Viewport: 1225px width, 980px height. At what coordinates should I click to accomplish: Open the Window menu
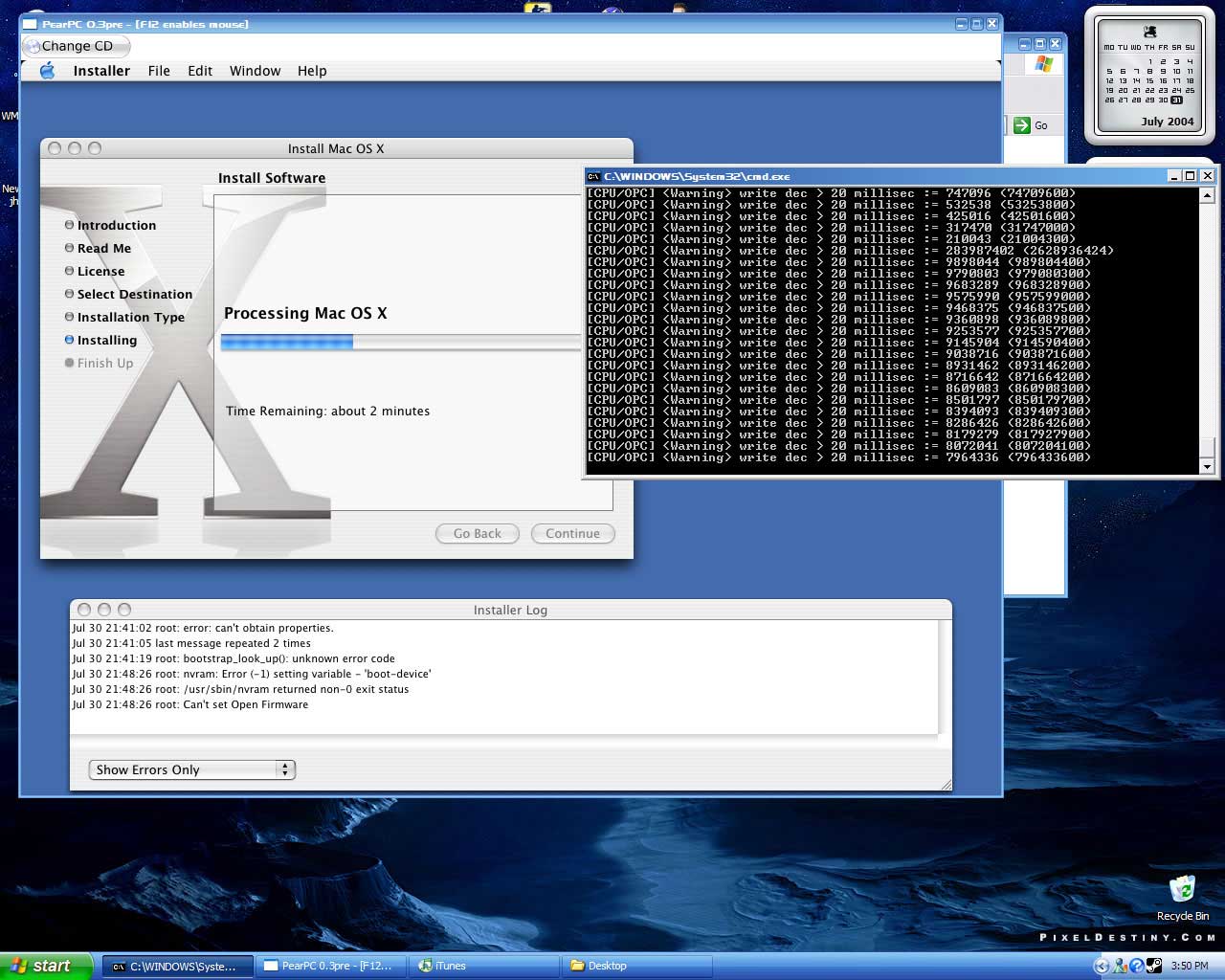(255, 70)
